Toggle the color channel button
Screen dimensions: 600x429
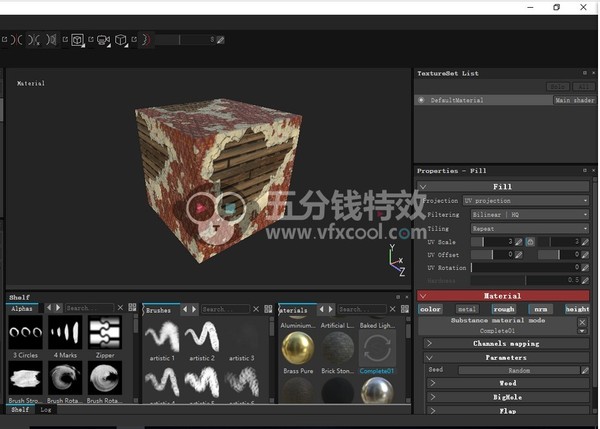point(430,309)
